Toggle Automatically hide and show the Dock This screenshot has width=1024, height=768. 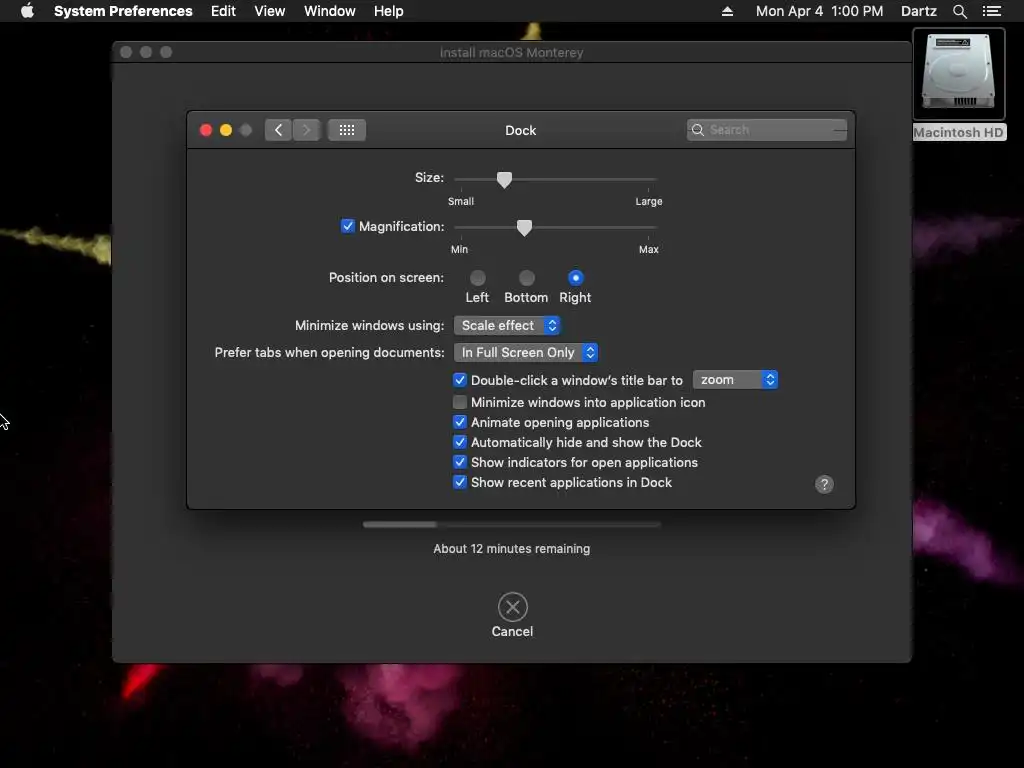(460, 442)
